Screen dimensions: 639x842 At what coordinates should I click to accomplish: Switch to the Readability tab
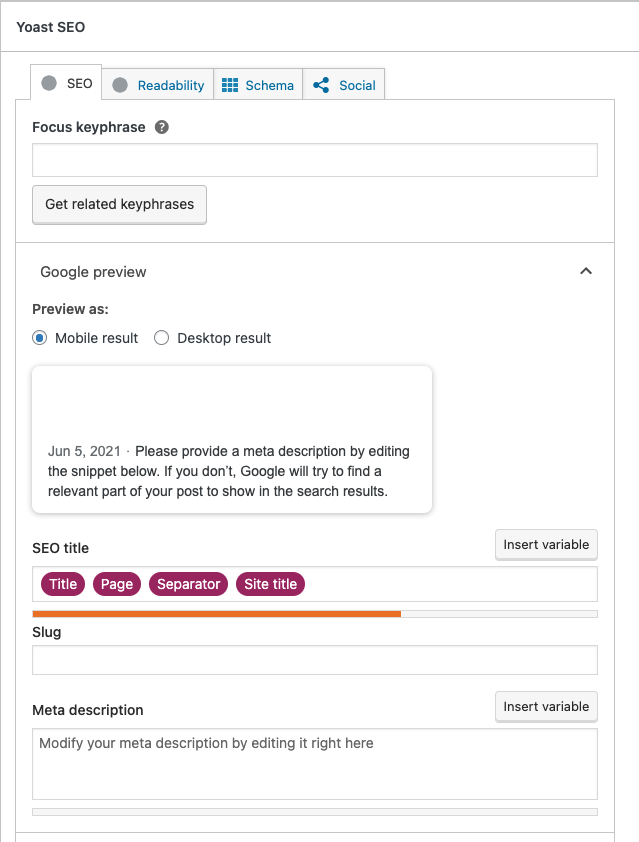tap(157, 84)
